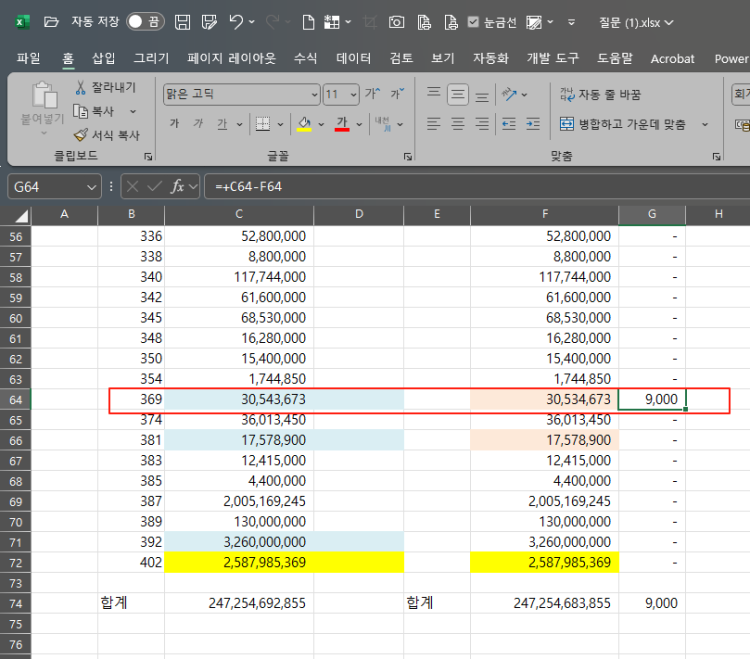The image size is (750, 659).
Task: Save the workbook with the floppy disk icon
Action: (182, 22)
